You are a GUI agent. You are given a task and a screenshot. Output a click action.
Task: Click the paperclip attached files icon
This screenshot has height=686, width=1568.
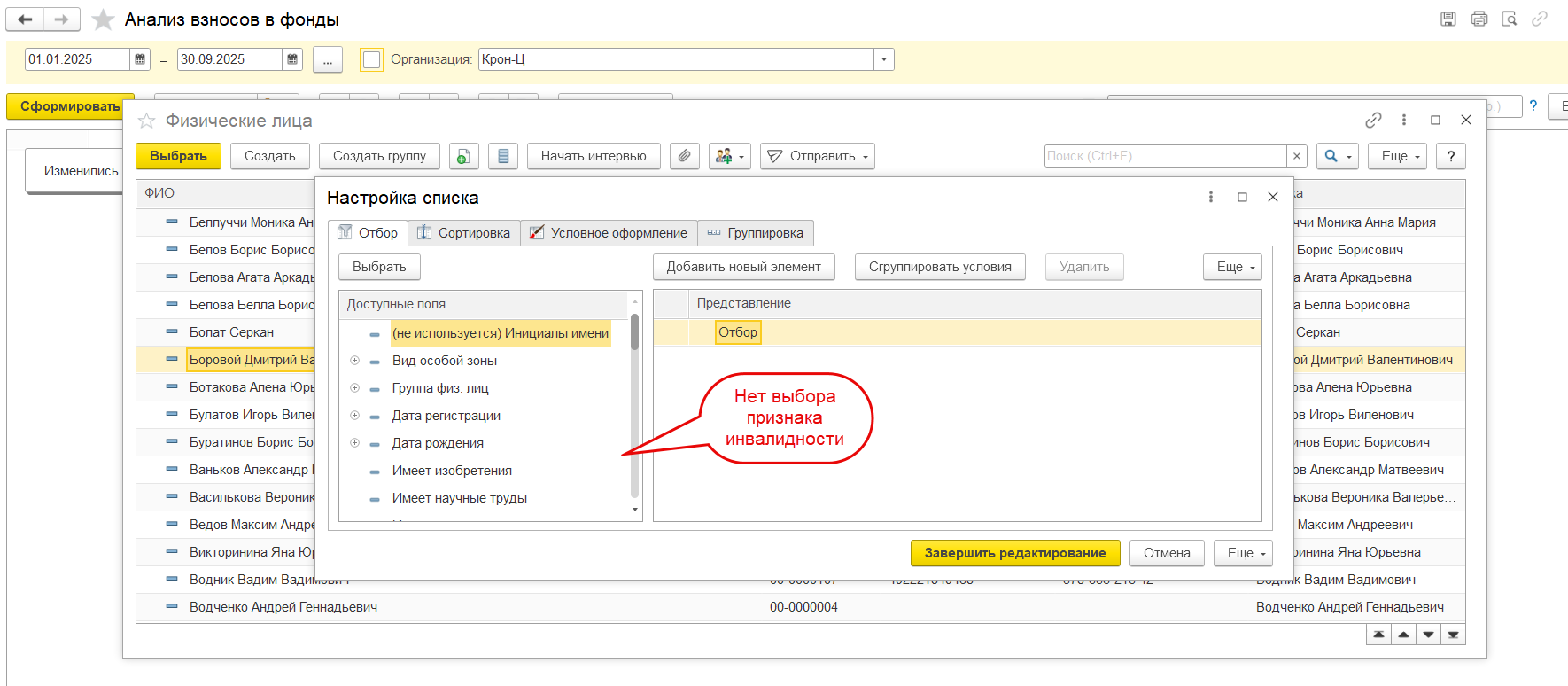point(684,156)
